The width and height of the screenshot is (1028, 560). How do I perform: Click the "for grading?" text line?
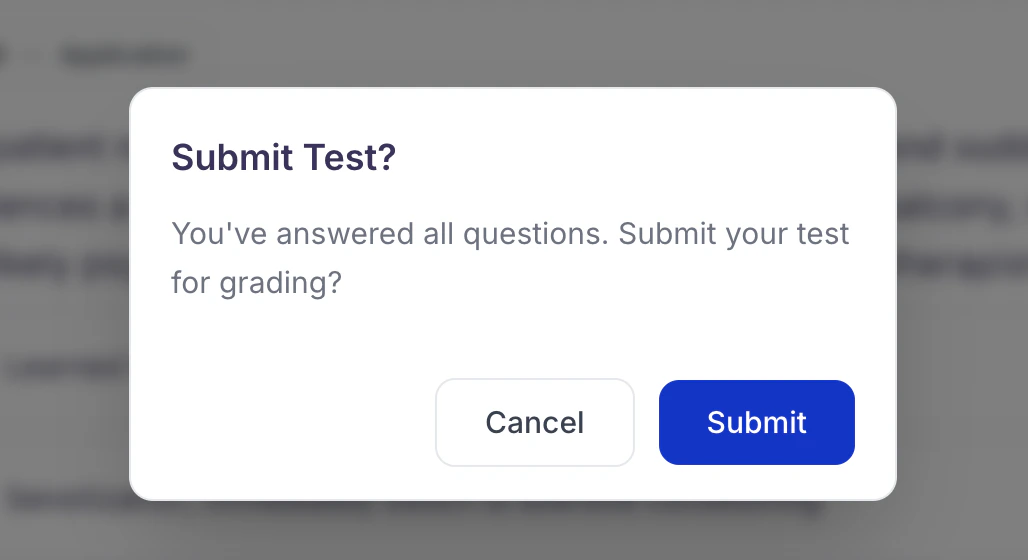256,283
